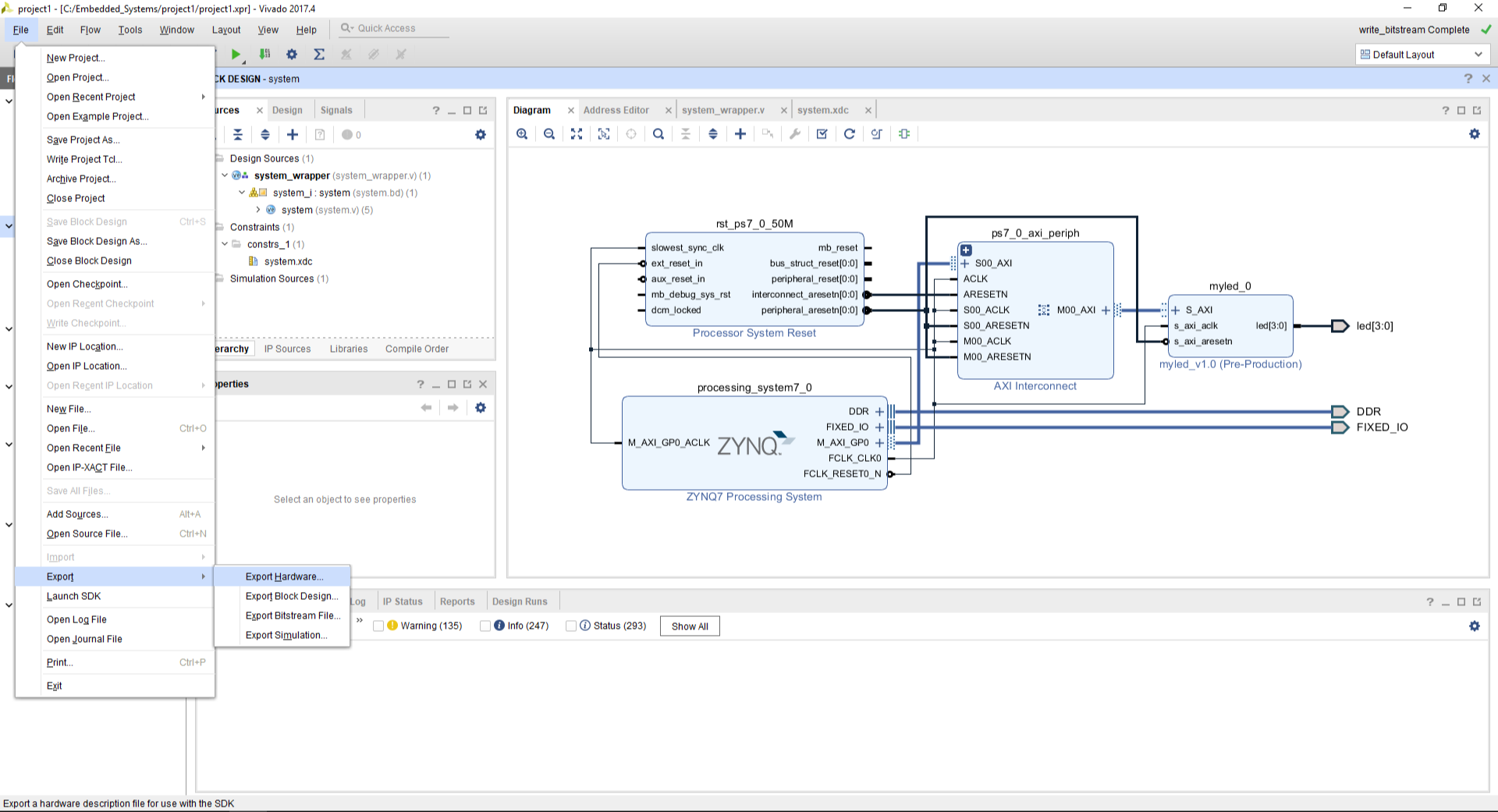This screenshot has width=1498, height=812.
Task: Click Validate Design checkmark icon
Action: [x=822, y=134]
